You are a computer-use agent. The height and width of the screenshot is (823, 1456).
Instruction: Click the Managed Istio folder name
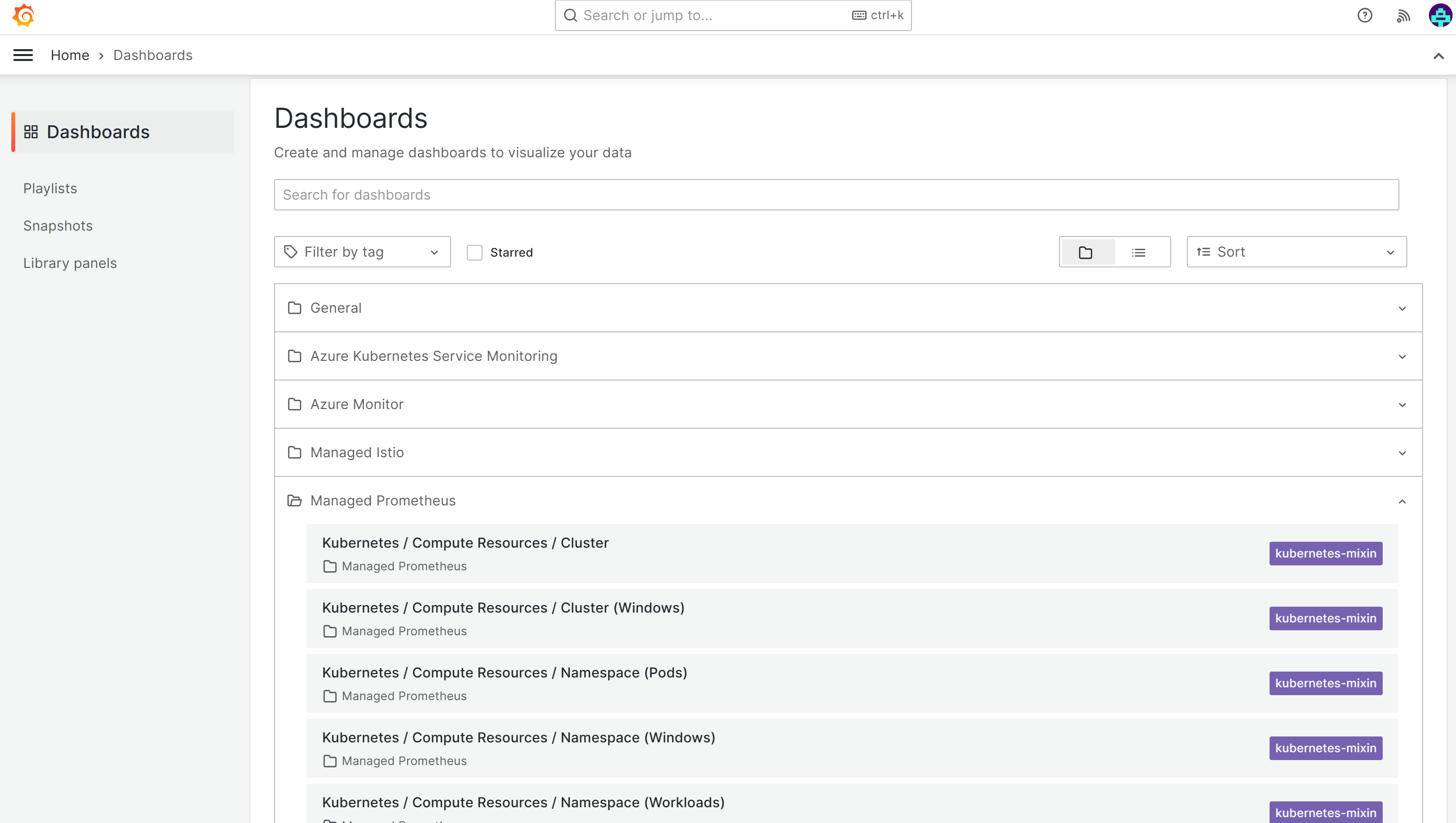pos(357,452)
